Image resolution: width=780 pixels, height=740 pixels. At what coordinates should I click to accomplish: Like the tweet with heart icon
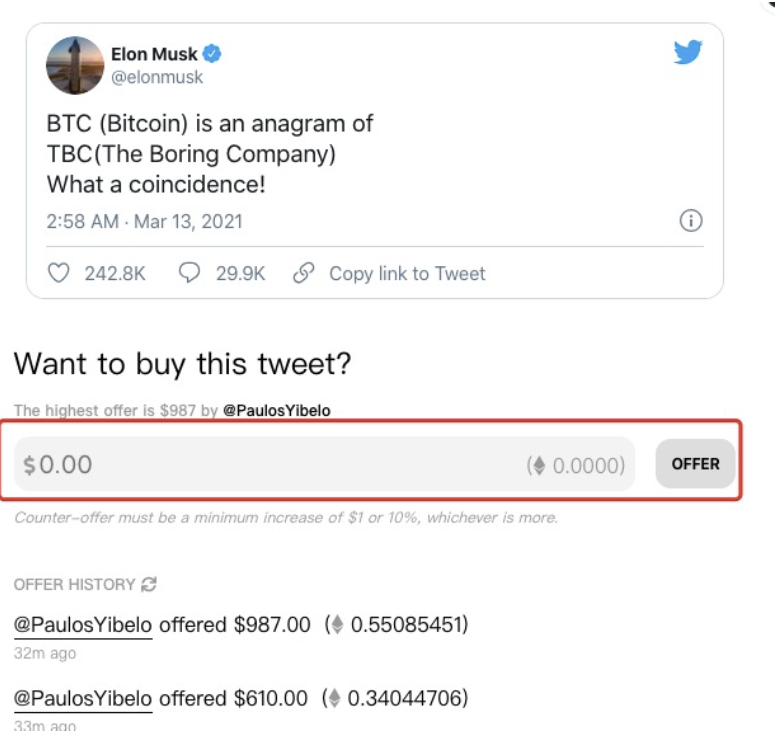[x=59, y=273]
